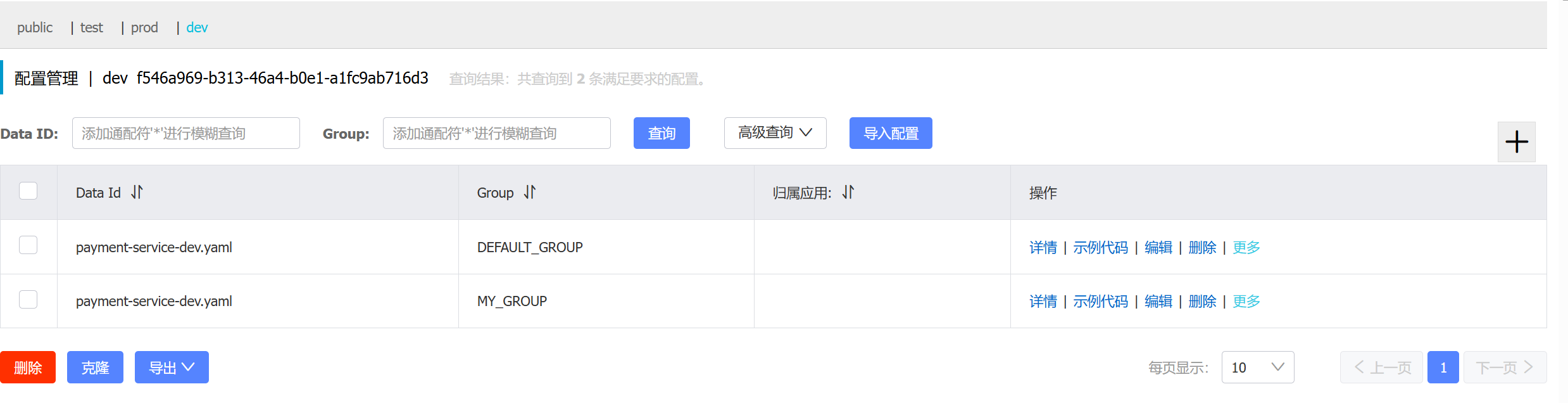The image size is (1568, 403).
Task: Click the 查询 search button
Action: (662, 133)
